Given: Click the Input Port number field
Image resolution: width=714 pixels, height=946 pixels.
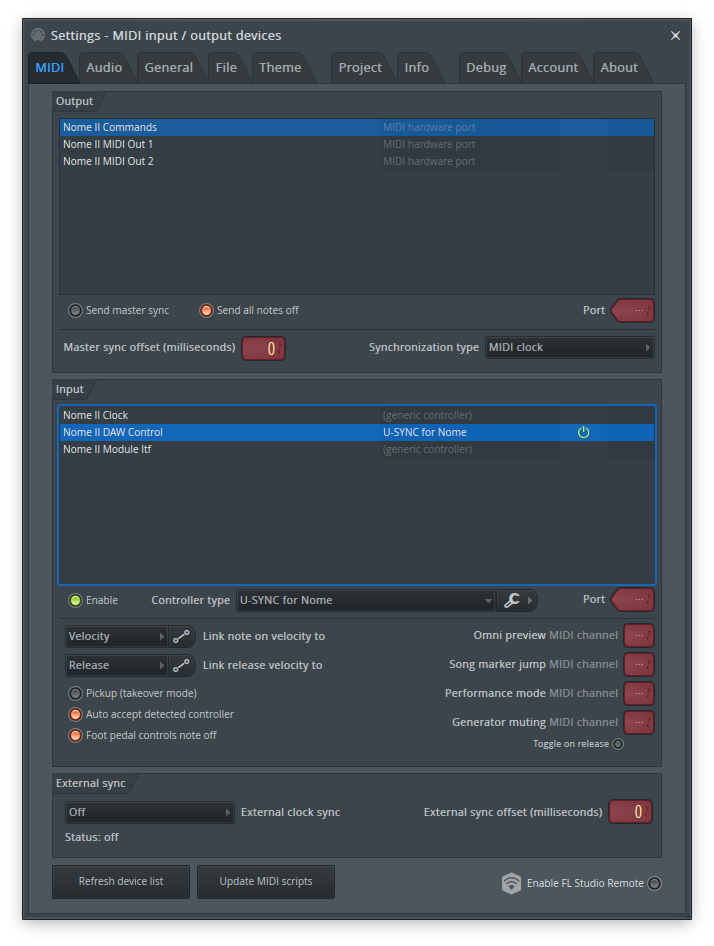Looking at the screenshot, I should click(x=634, y=600).
